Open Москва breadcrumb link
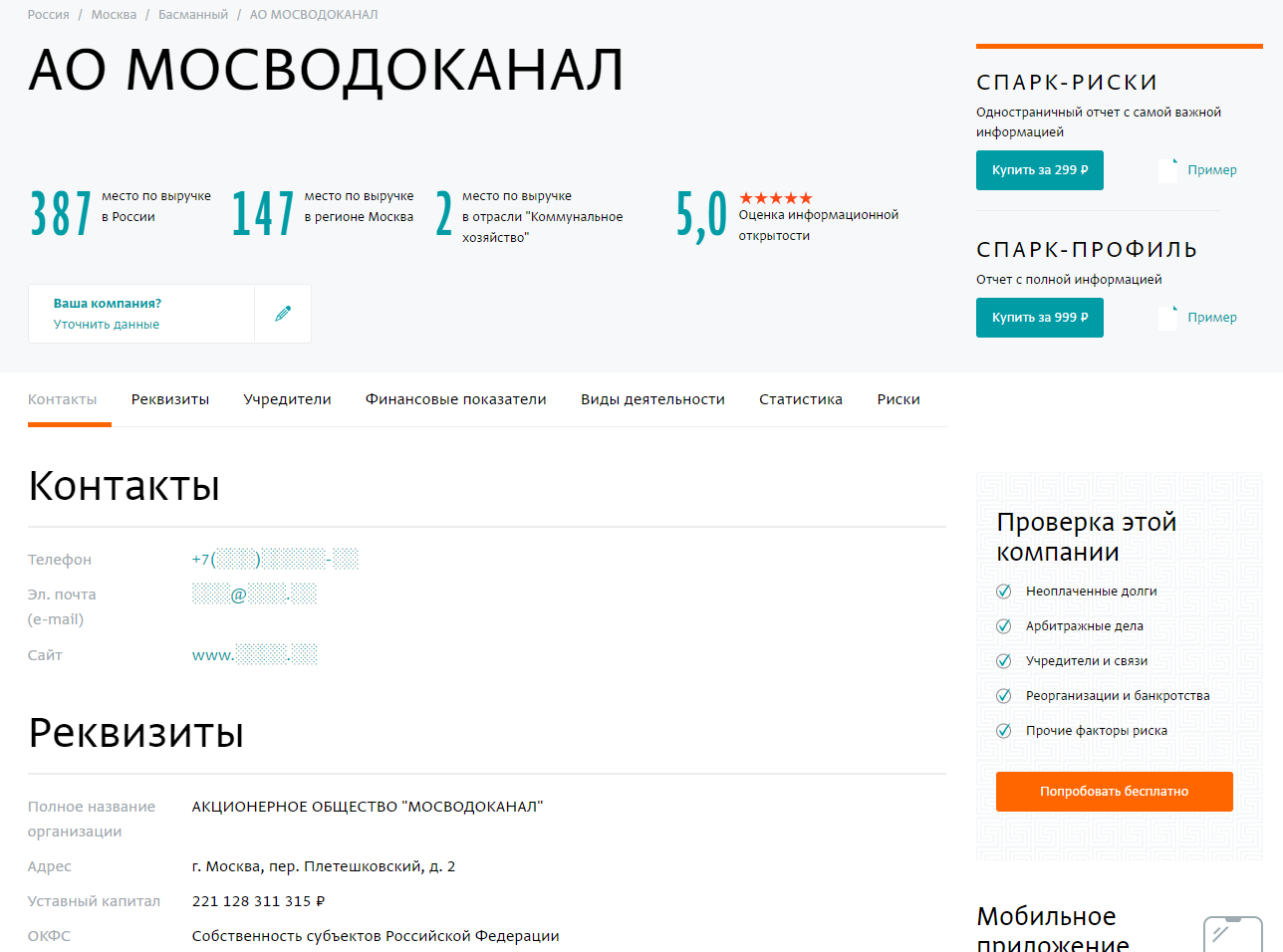 (114, 15)
